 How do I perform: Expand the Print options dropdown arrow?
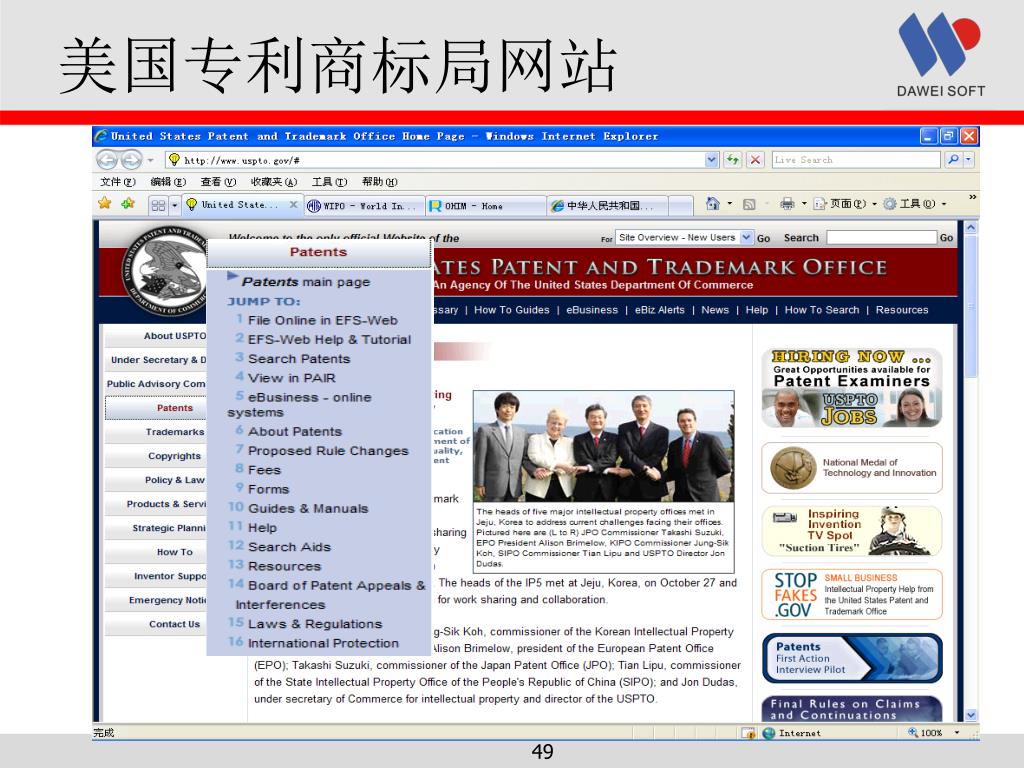click(804, 204)
